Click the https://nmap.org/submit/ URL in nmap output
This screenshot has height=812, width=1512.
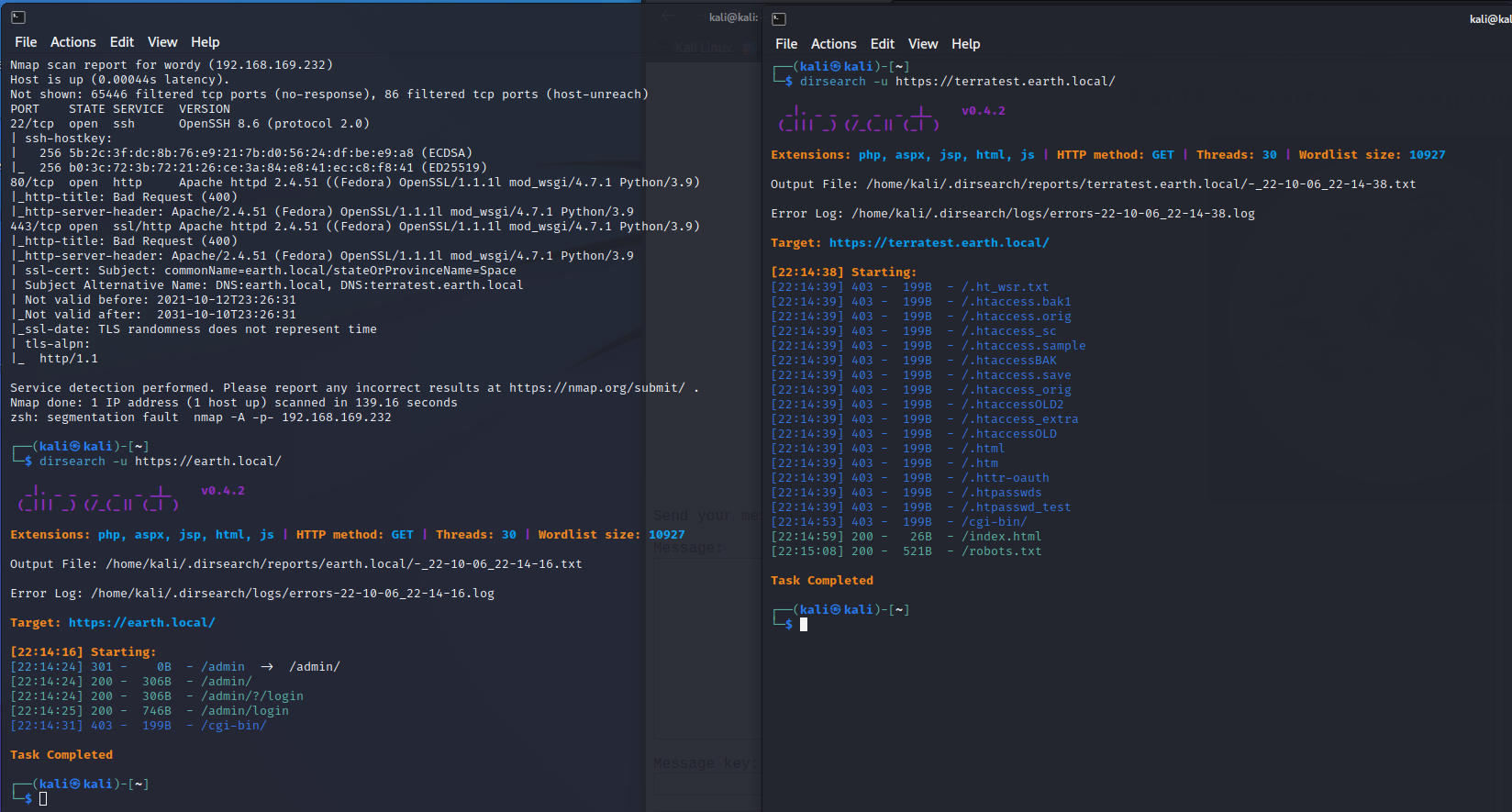pyautogui.click(x=597, y=388)
